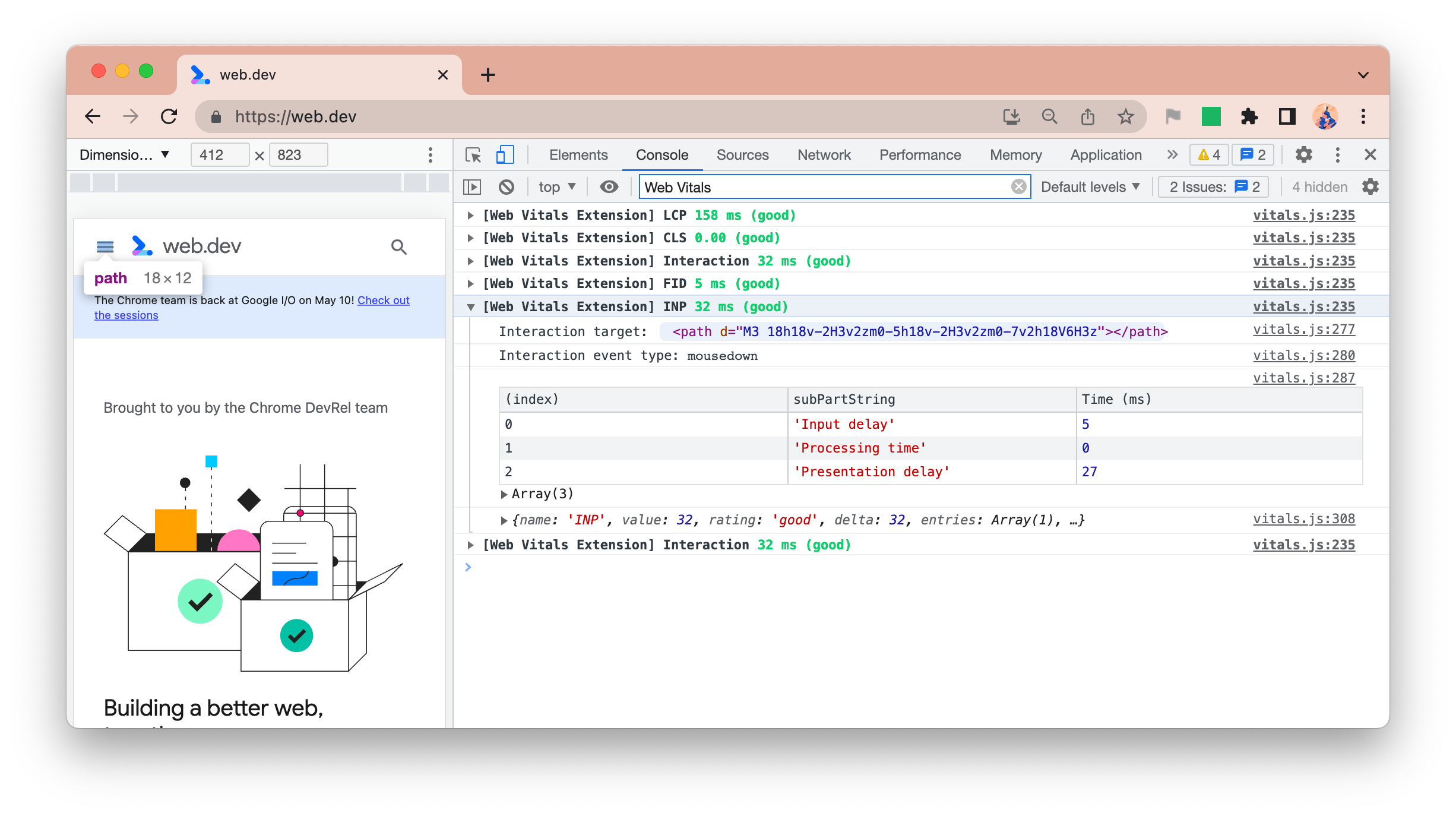The image size is (1456, 816).
Task: Toggle the console filter eye icon
Action: pos(608,187)
